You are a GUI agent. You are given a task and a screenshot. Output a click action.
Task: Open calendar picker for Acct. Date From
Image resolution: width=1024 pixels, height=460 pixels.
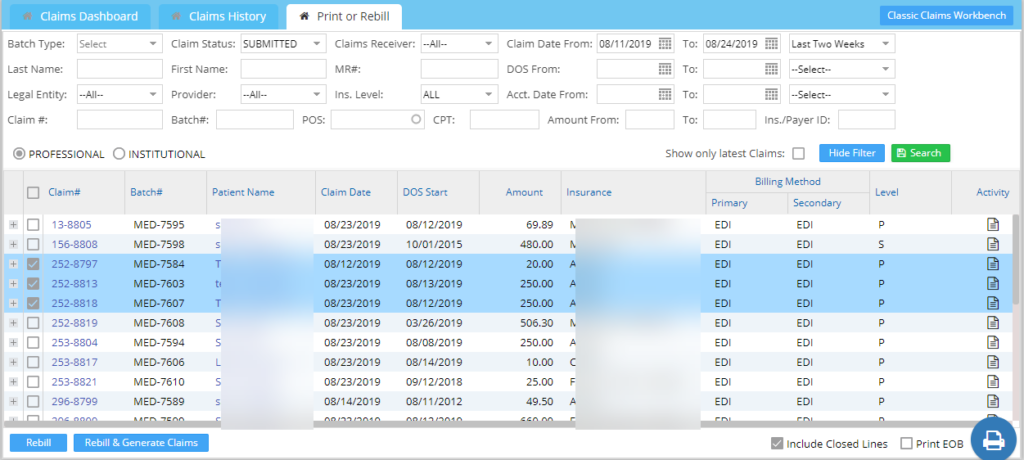point(665,94)
